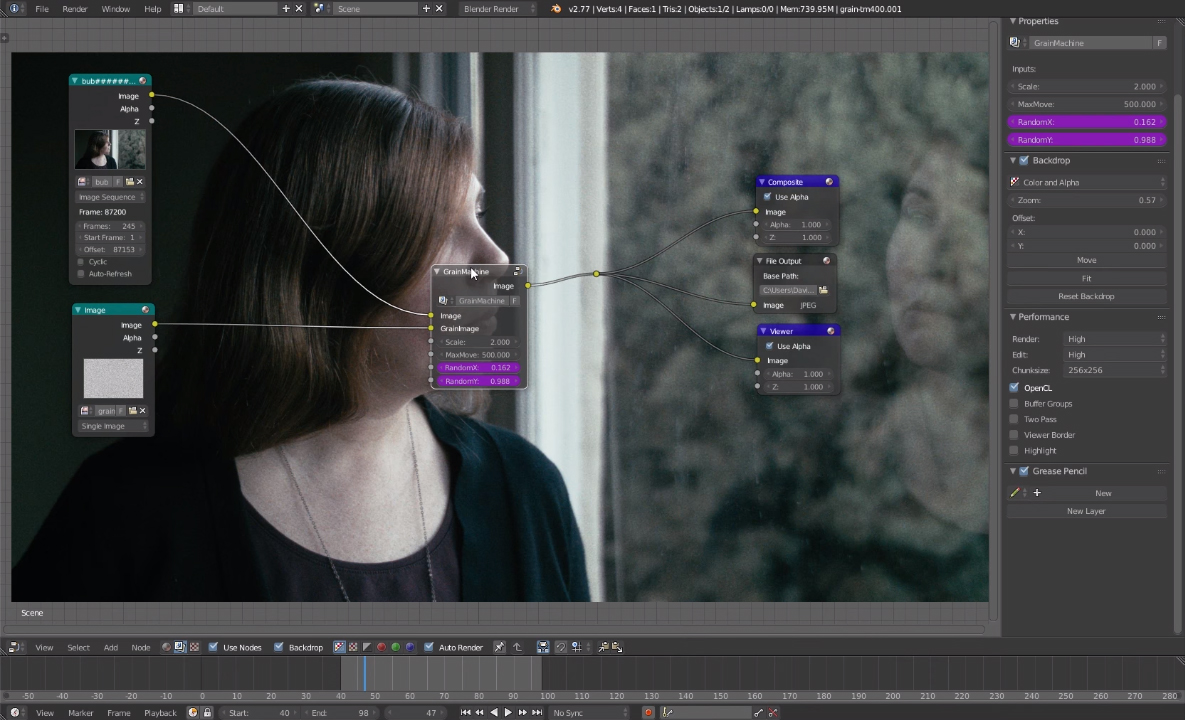Open the Node menu in the node editor

(x=140, y=647)
